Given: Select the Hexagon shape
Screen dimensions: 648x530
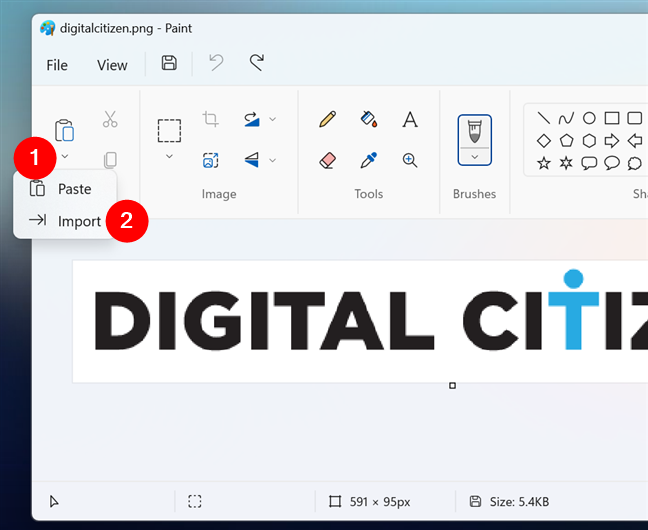Looking at the screenshot, I should (589, 141).
